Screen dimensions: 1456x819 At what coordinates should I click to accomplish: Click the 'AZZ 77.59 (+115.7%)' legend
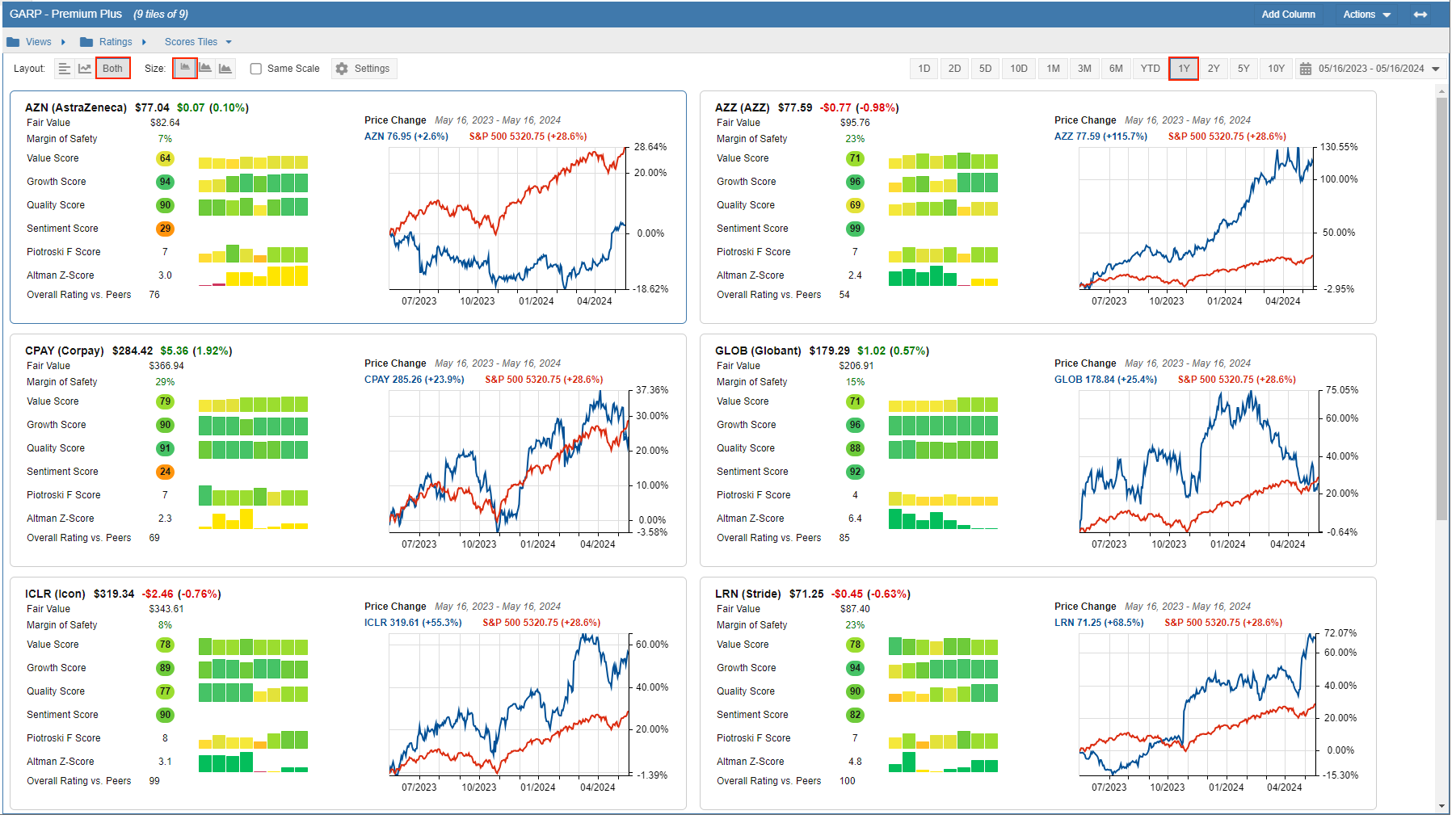coord(1100,136)
